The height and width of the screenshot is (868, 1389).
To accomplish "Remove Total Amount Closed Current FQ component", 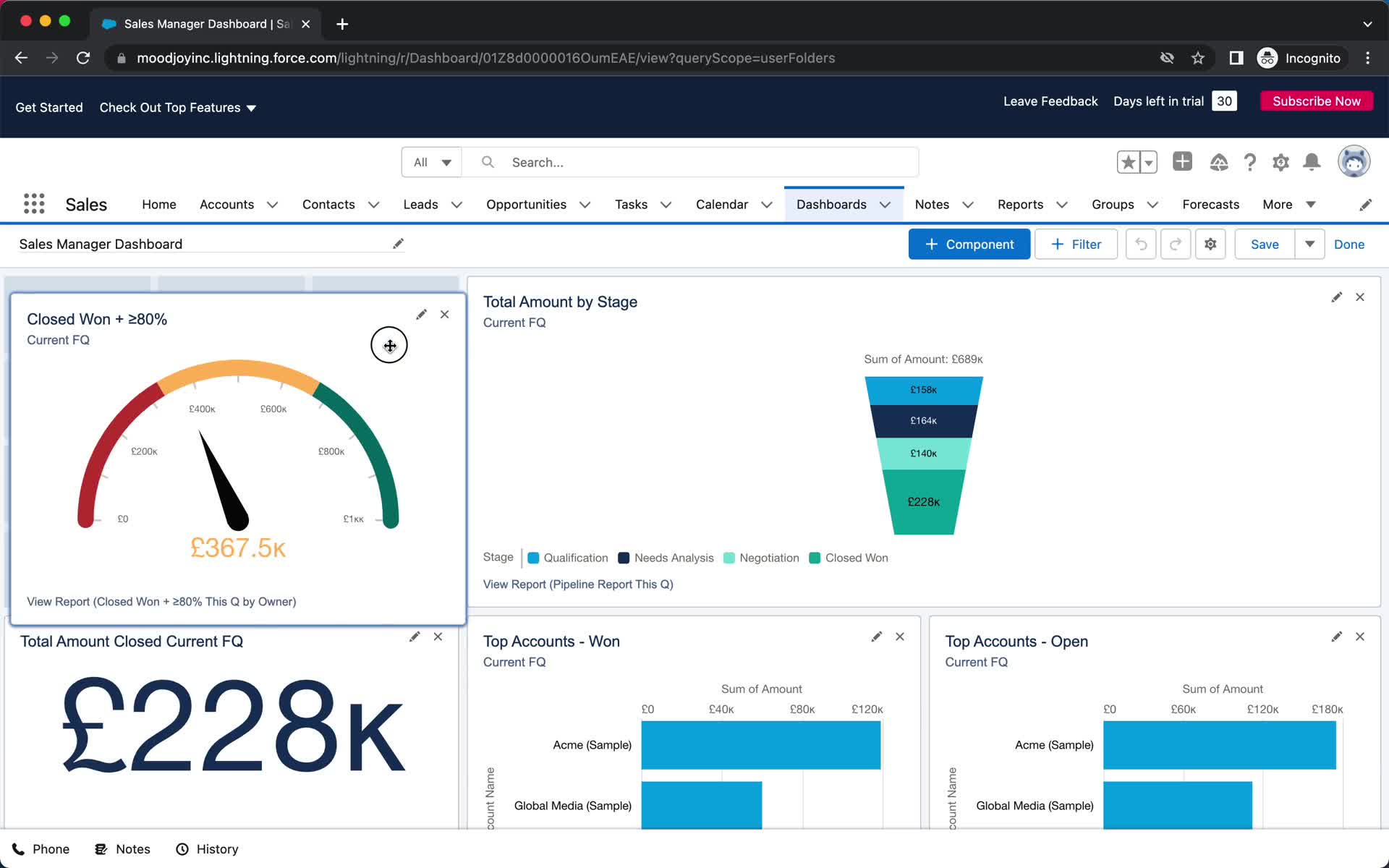I will coord(438,637).
